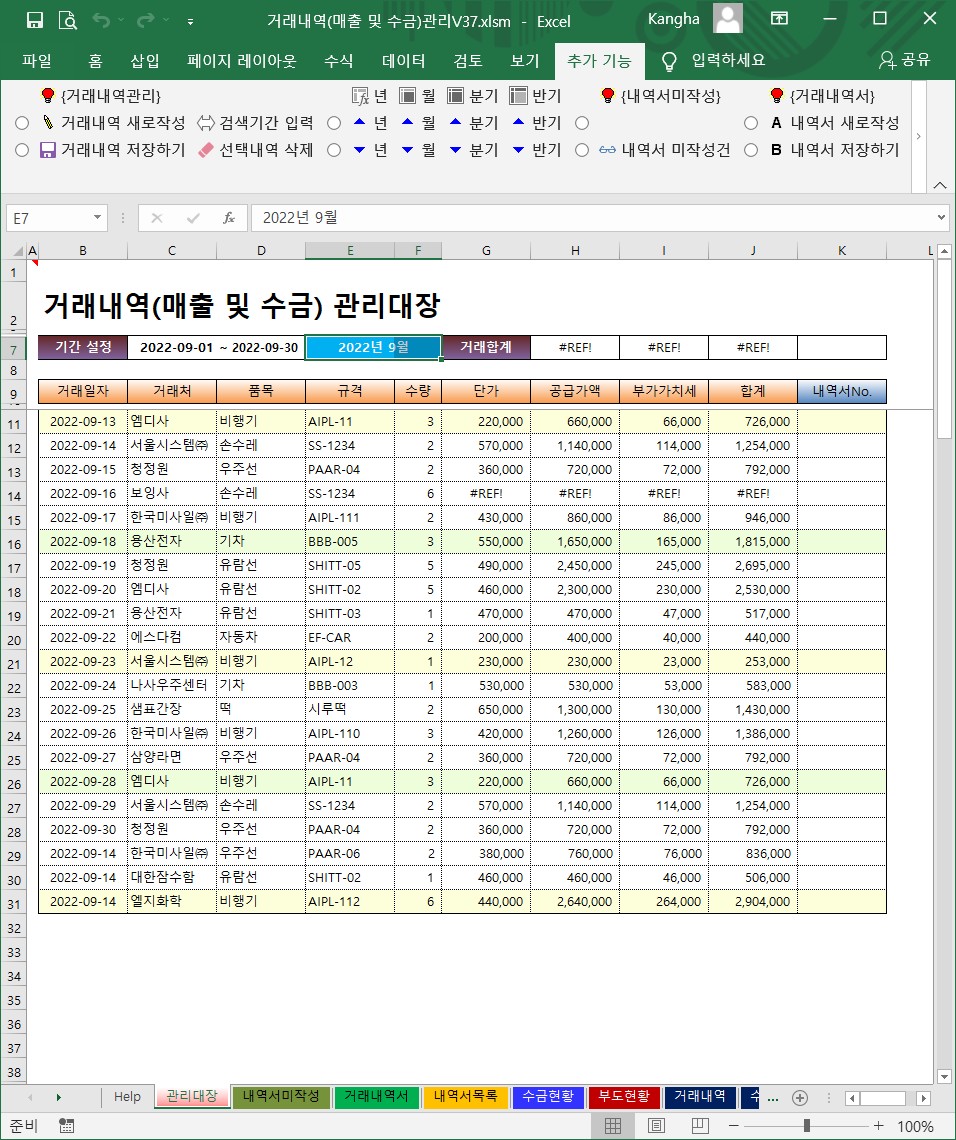Screen dimensions: 956x1140
Task: Open the 페이지 레이아웃 ribbon tab
Action: [x=241, y=60]
